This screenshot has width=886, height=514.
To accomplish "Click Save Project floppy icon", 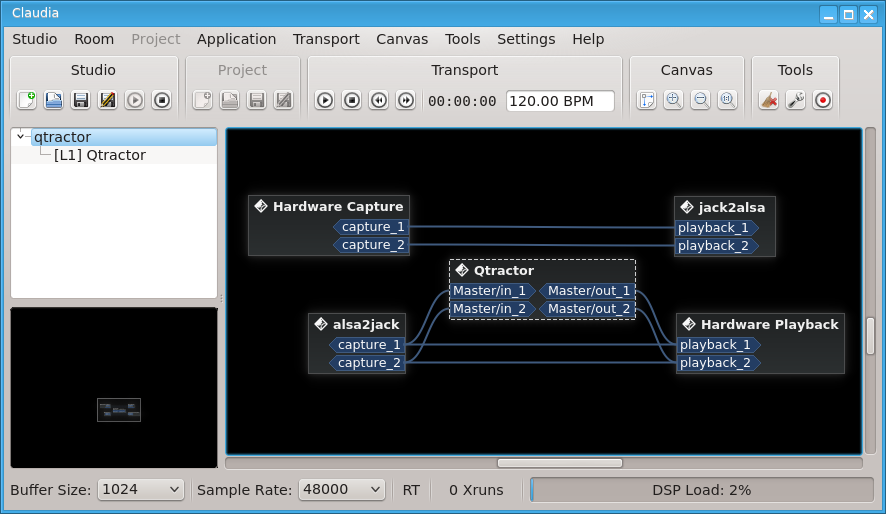I will 257,101.
